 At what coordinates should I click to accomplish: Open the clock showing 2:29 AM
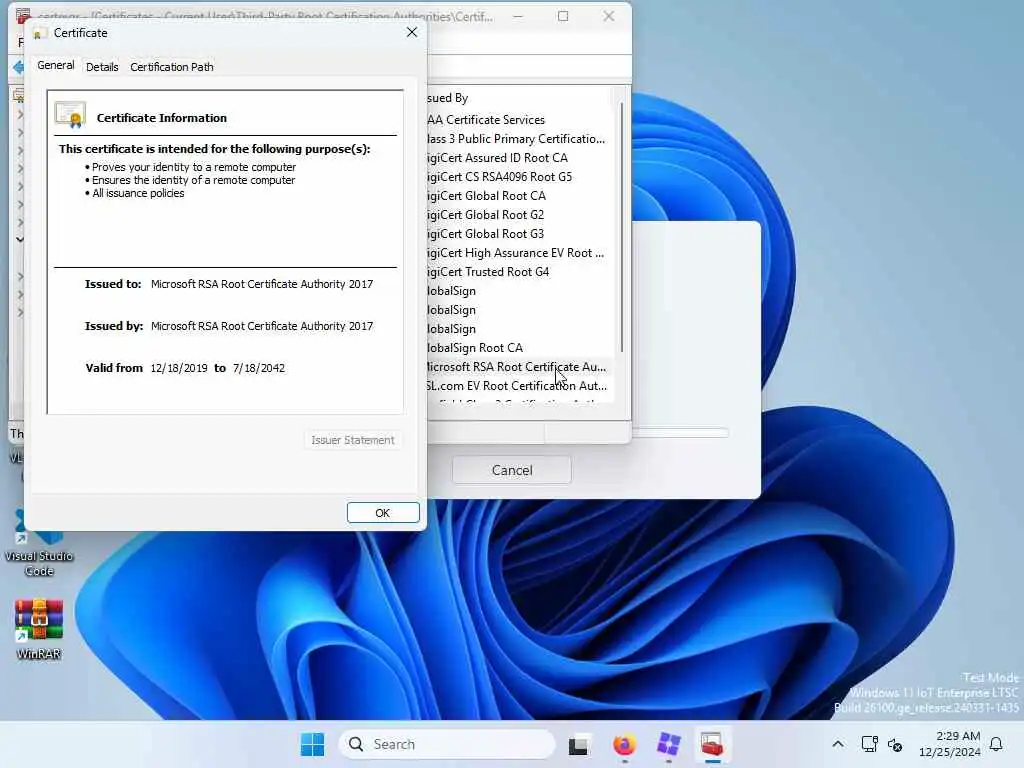tap(950, 744)
